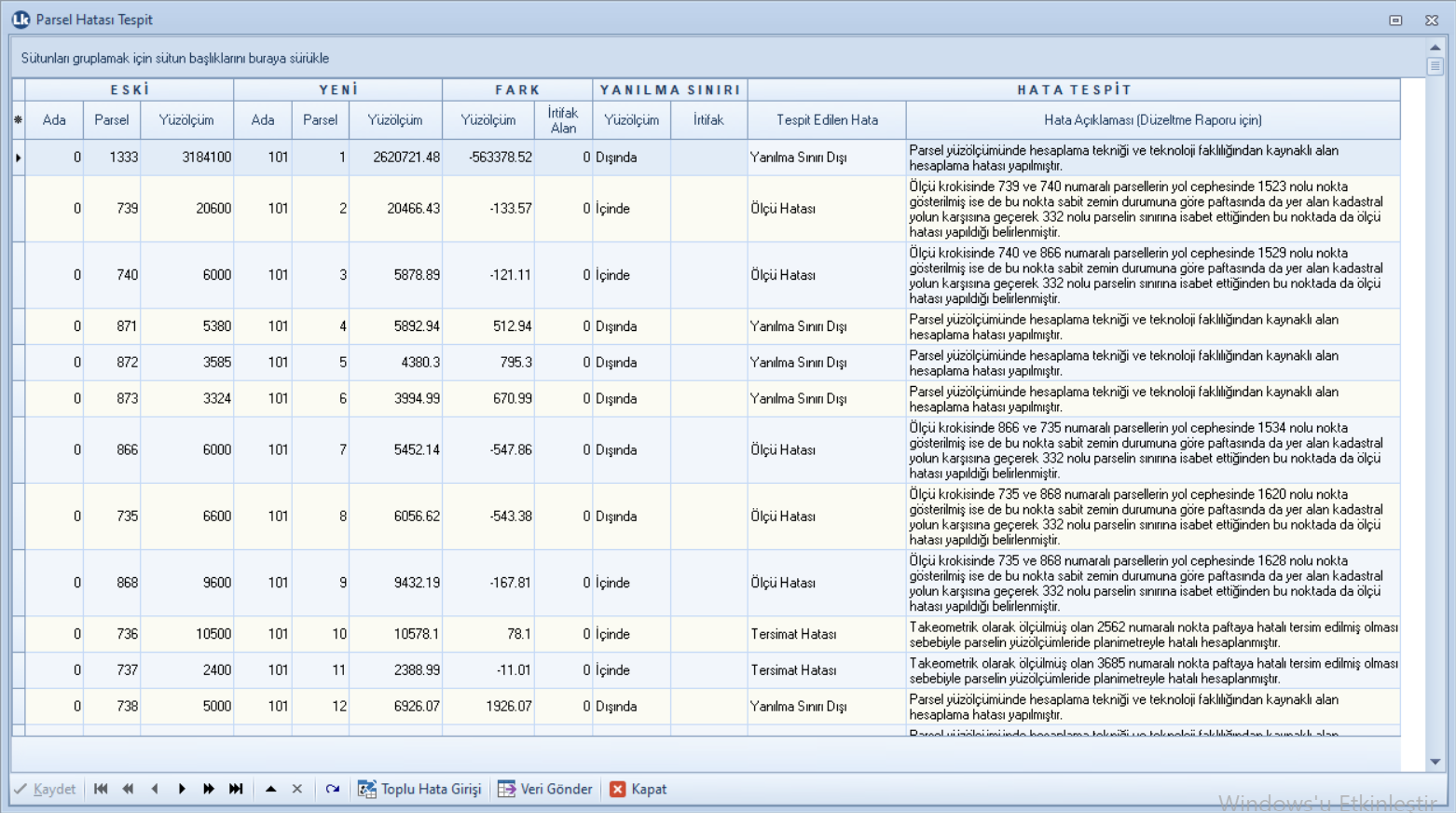
Task: Click old parcel 872 cell
Action: (x=112, y=363)
